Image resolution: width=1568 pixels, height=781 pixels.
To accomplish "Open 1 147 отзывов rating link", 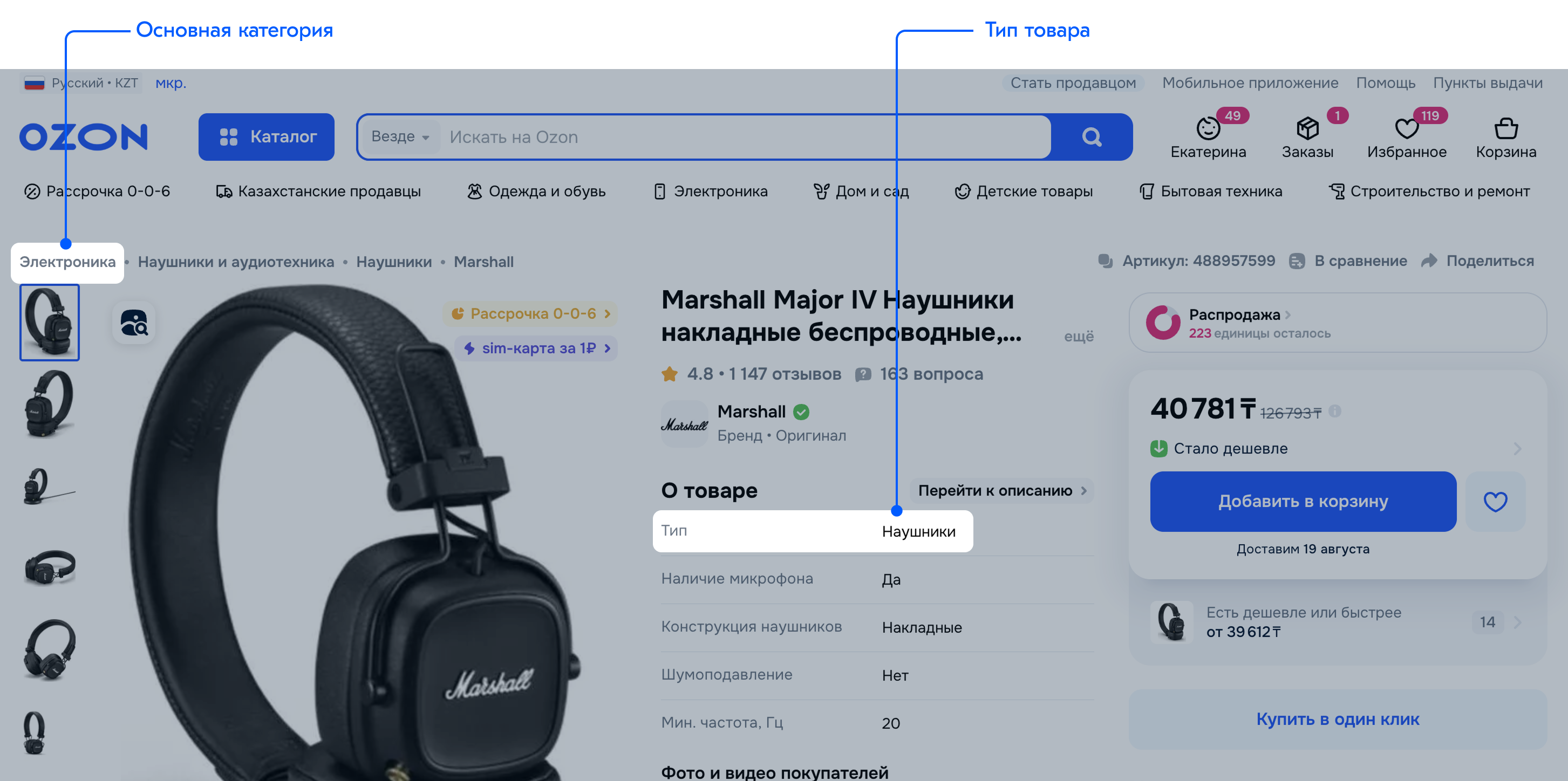I will click(x=785, y=373).
